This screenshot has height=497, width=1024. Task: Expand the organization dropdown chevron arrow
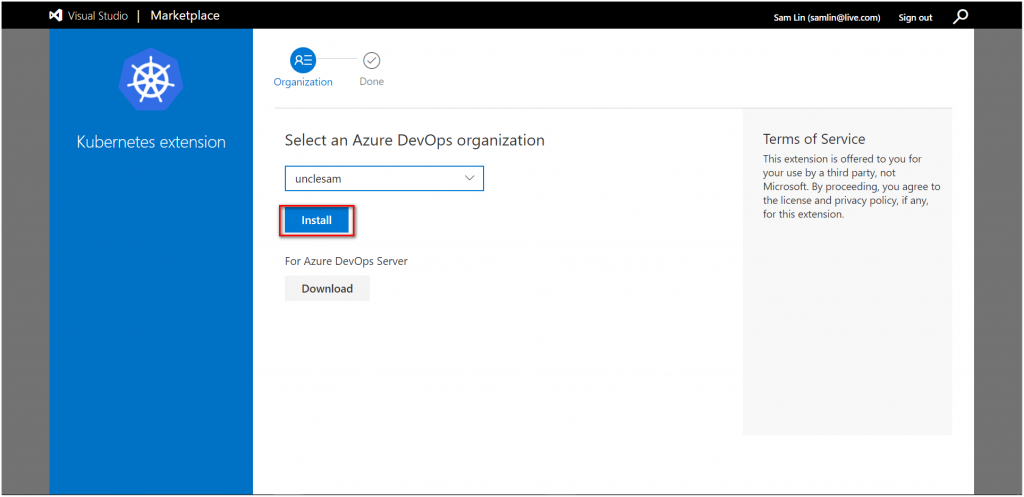470,178
